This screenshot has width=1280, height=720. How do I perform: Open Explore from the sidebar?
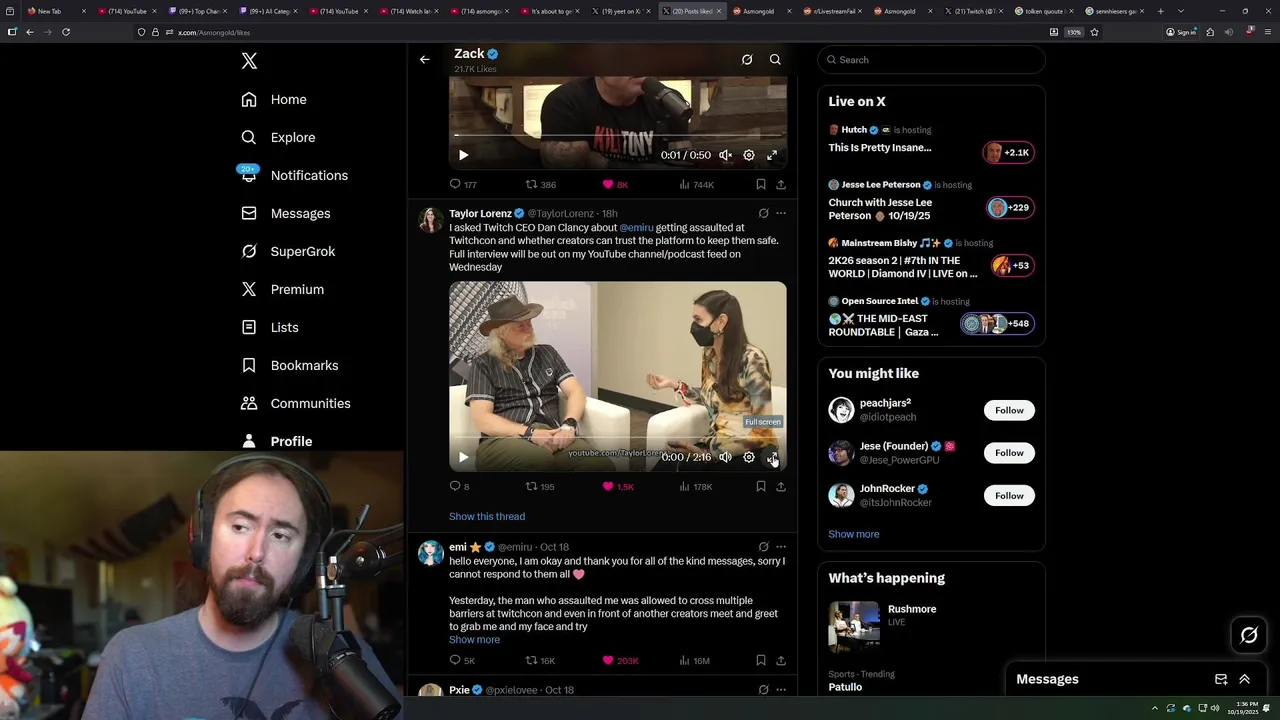[278, 137]
